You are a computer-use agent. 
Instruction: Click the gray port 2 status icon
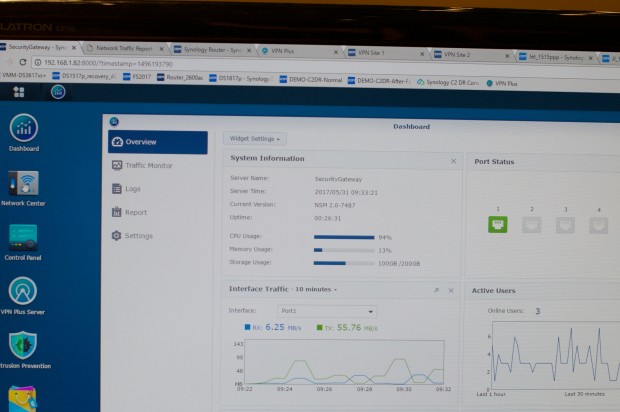tap(531, 225)
